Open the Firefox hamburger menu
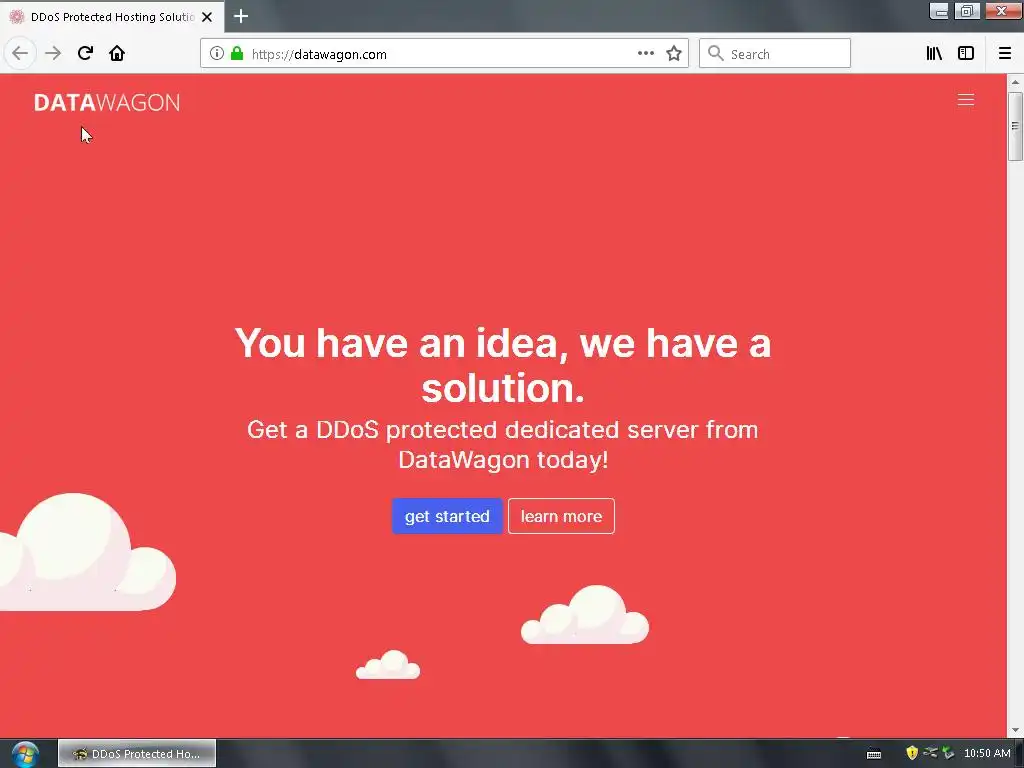Viewport: 1024px width, 768px height. 1005,54
